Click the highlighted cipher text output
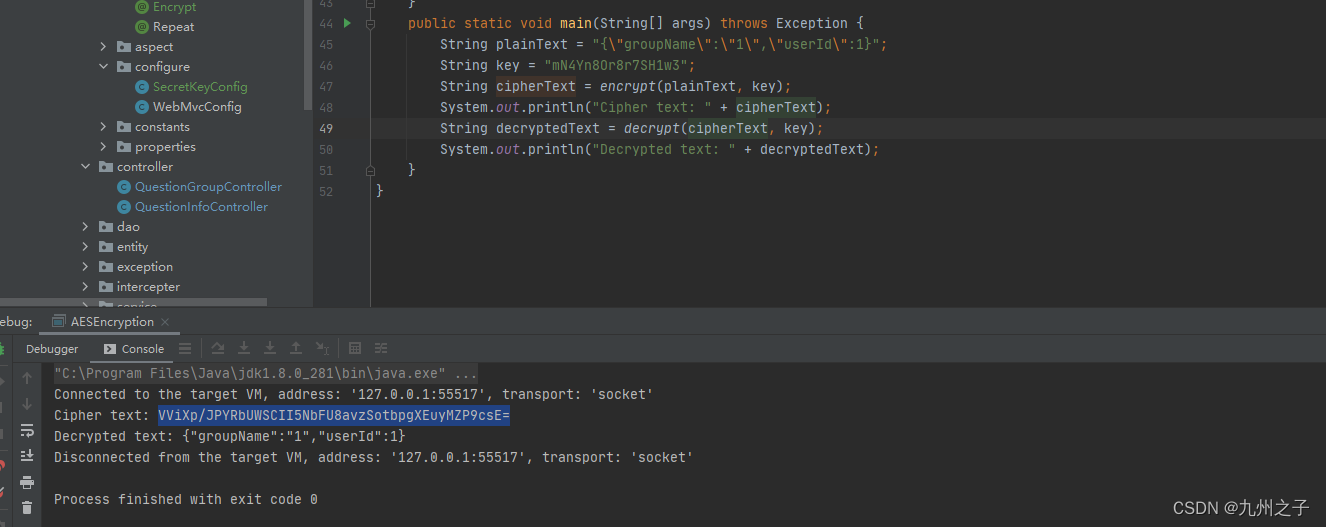Image resolution: width=1326 pixels, height=527 pixels. (x=334, y=415)
